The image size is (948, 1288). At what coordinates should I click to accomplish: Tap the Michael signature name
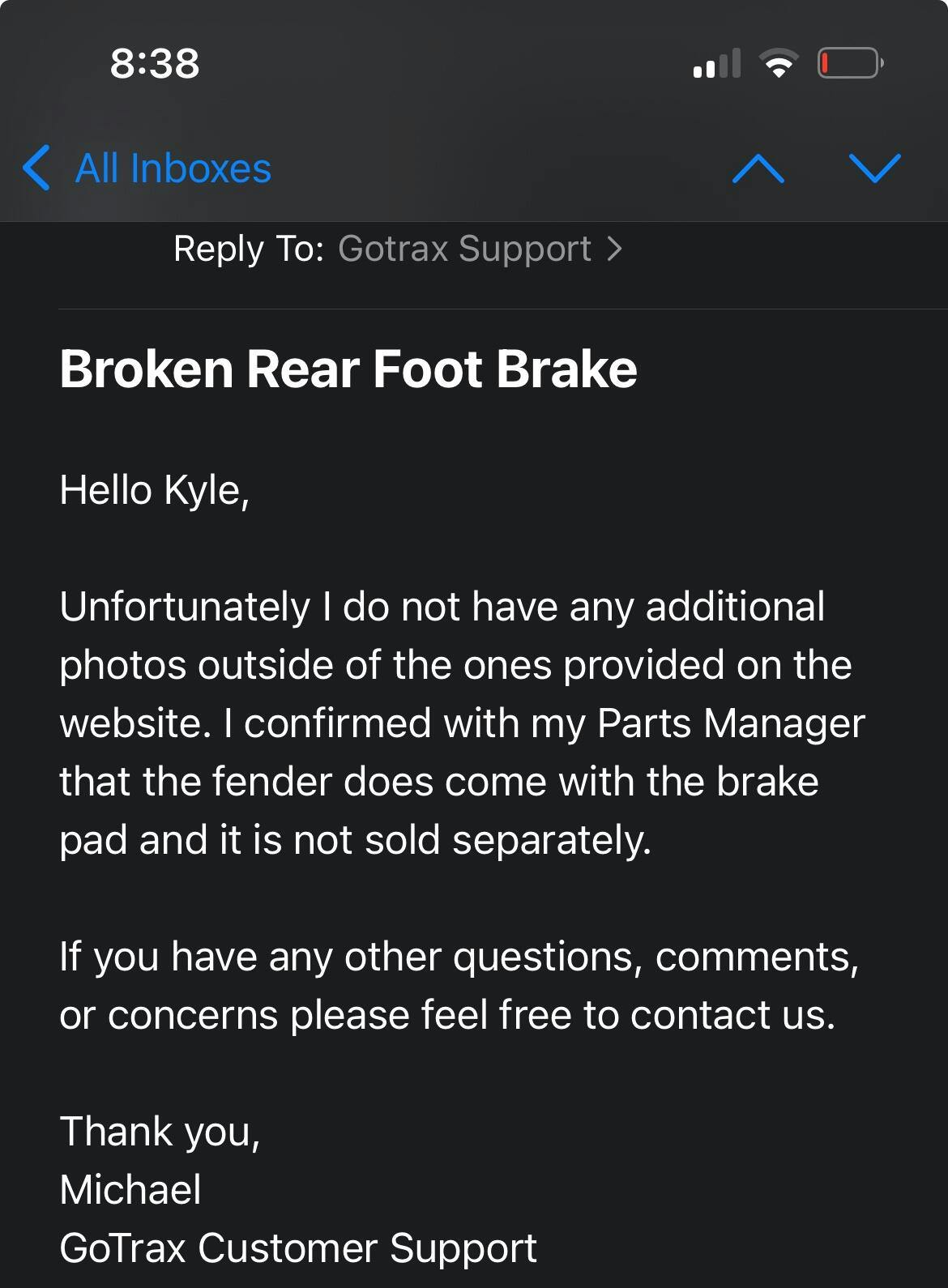point(130,1190)
